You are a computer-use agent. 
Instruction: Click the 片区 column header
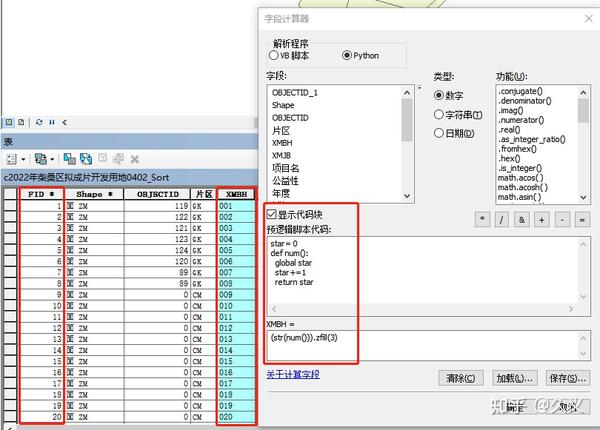pyautogui.click(x=204, y=194)
